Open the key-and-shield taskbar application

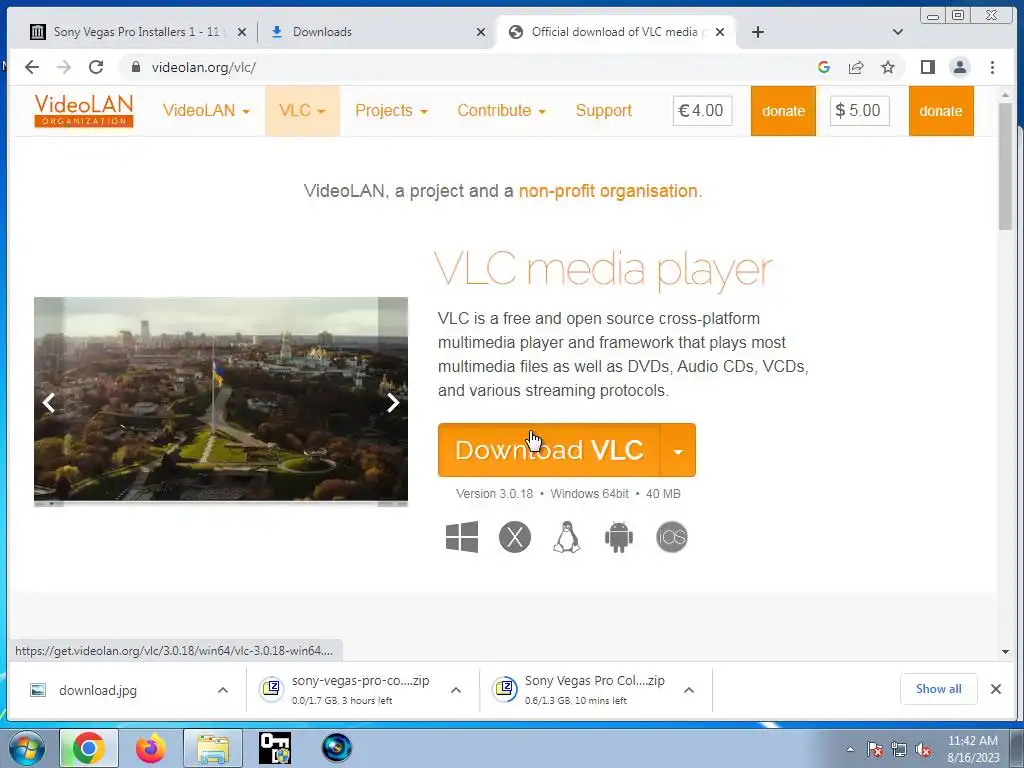275,748
